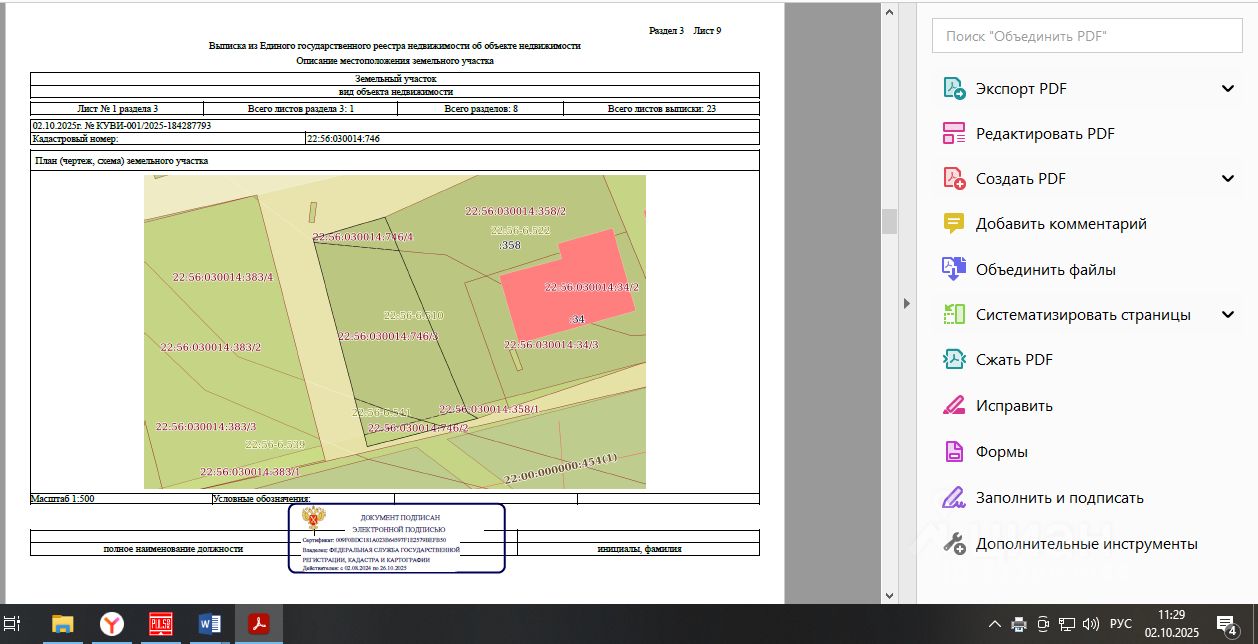Open the printer tray icon

tap(1019, 624)
